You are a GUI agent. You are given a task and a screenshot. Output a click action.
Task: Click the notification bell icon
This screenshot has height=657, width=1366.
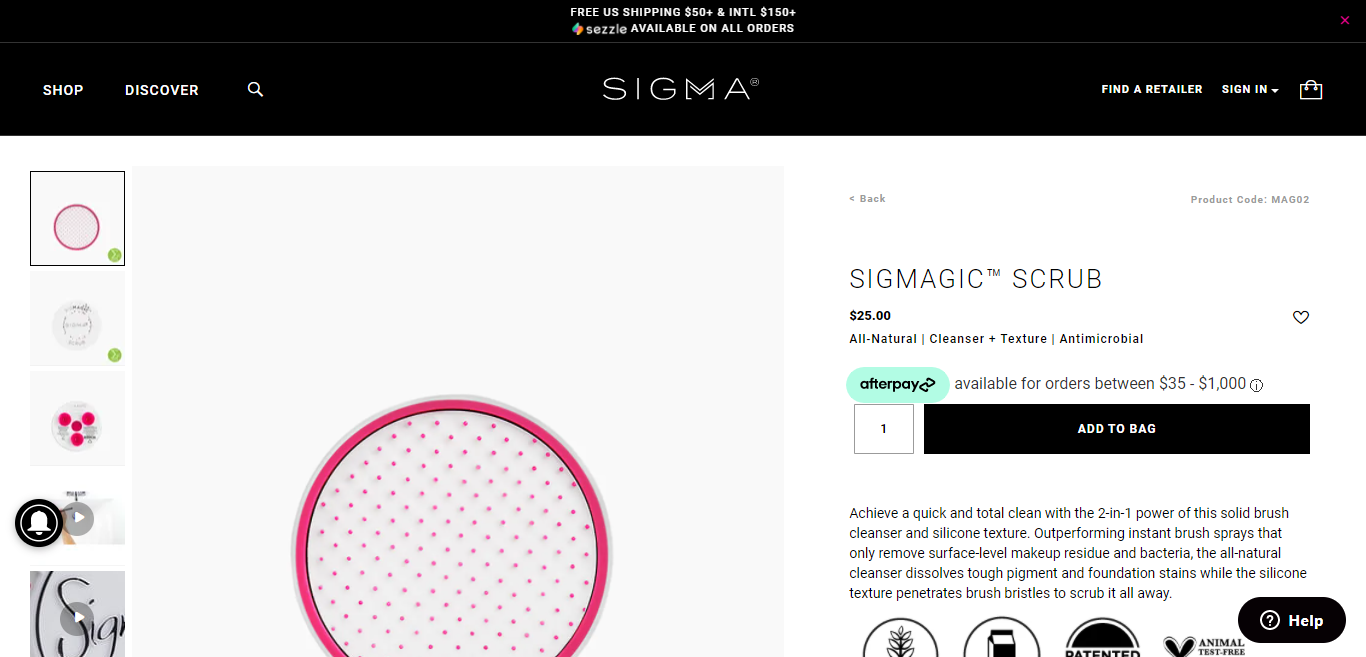(x=39, y=522)
